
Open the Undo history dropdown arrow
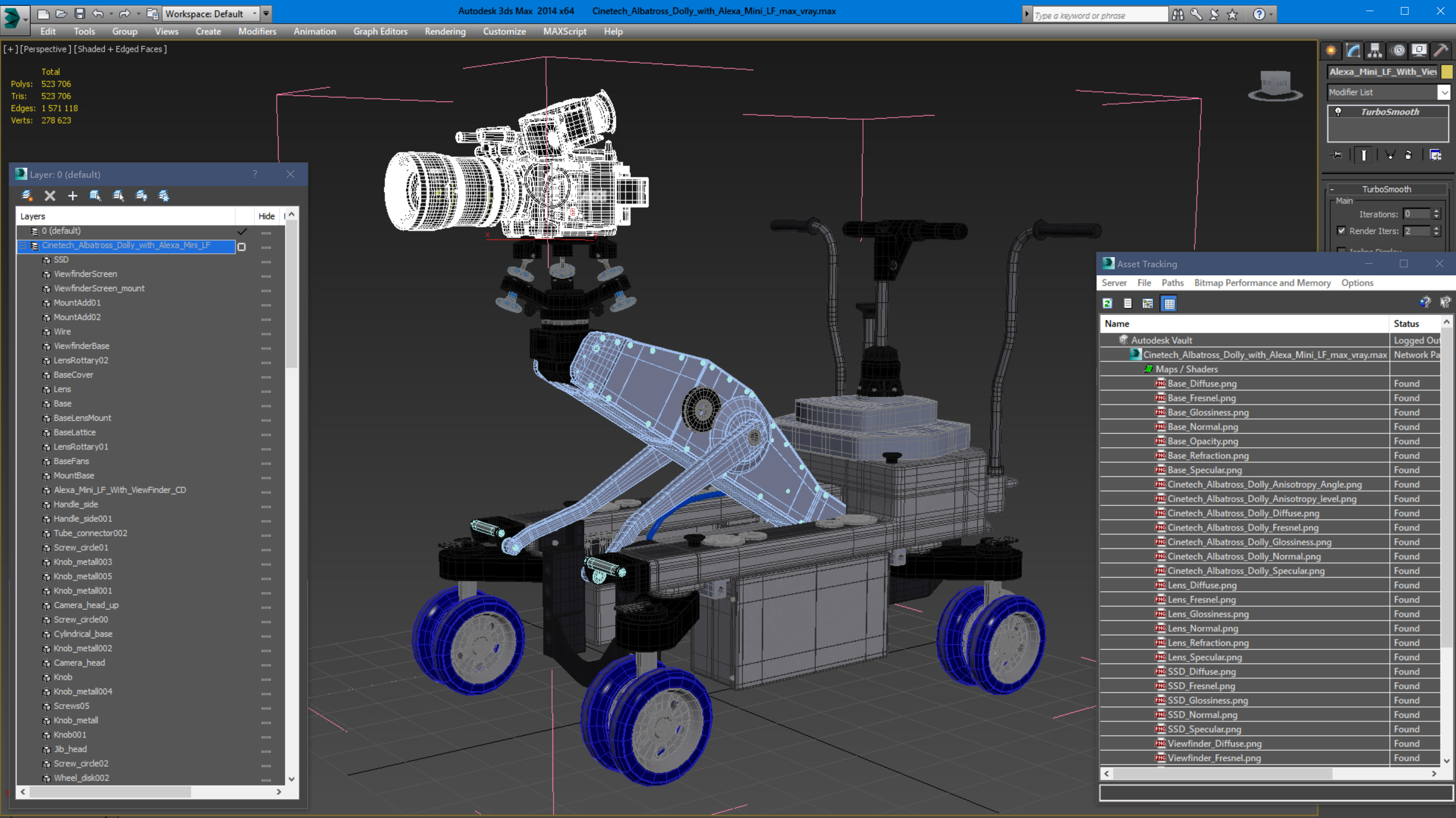pyautogui.click(x=111, y=14)
